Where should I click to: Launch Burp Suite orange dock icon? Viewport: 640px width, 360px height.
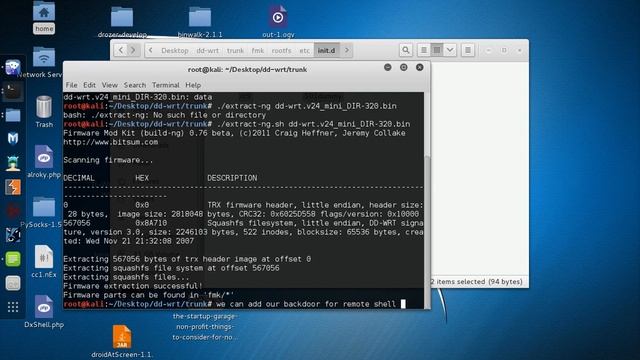pos(13,187)
